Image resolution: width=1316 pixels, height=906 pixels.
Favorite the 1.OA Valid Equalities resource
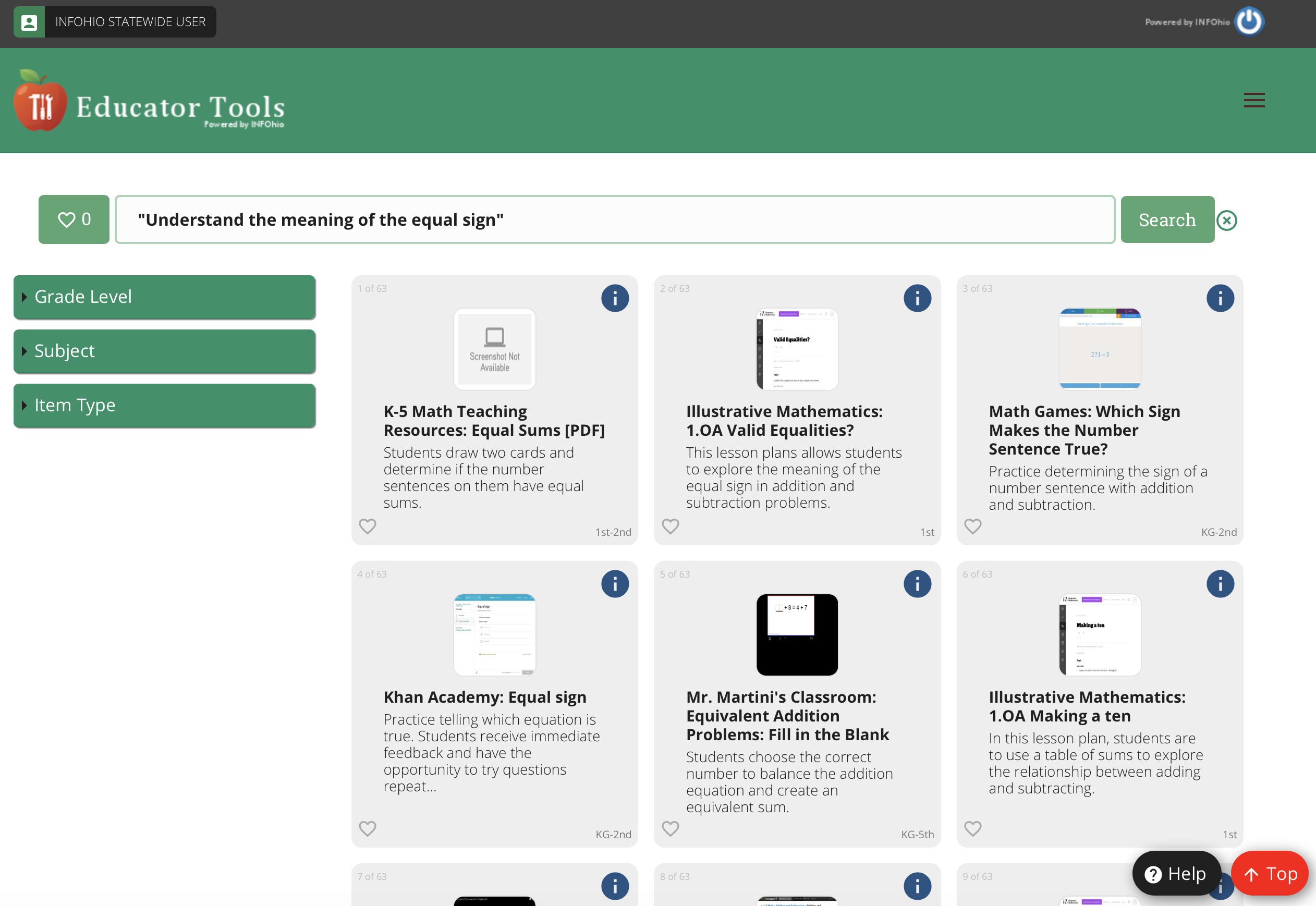(x=671, y=526)
